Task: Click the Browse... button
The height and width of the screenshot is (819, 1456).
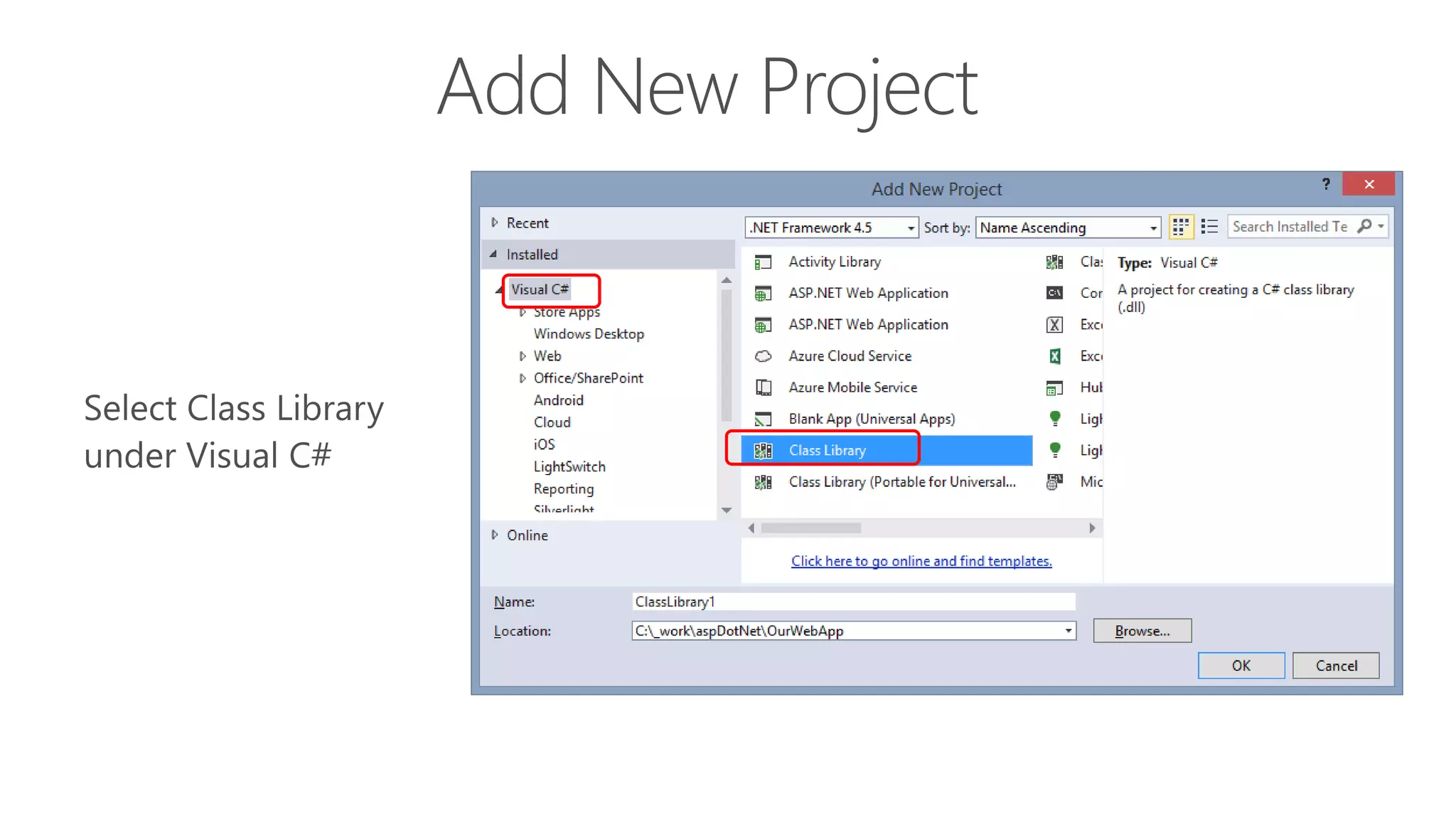Action: point(1142,631)
